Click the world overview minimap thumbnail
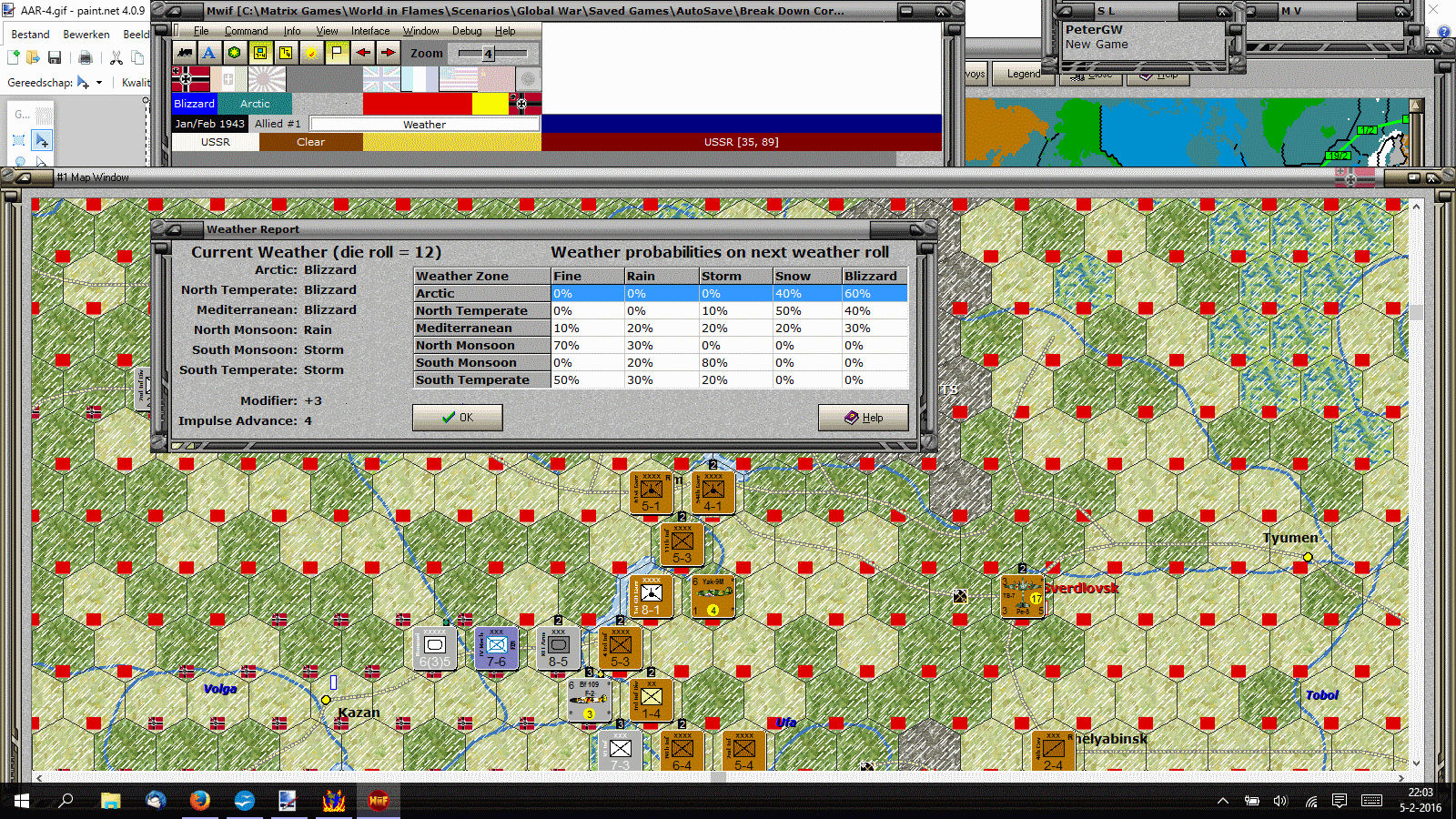Viewport: 1456px width, 819px height. pos(1188,132)
